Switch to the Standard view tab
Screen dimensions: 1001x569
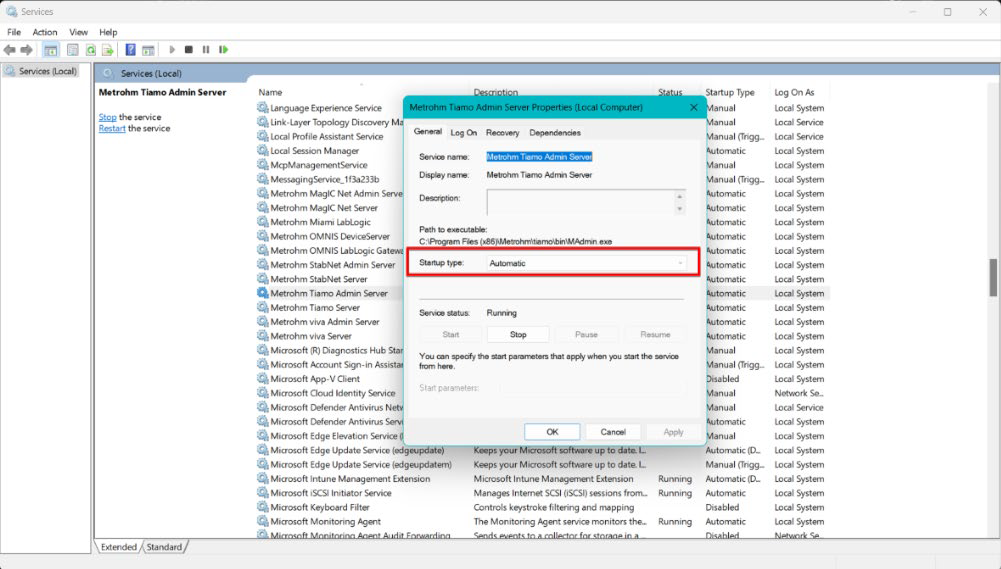click(164, 547)
